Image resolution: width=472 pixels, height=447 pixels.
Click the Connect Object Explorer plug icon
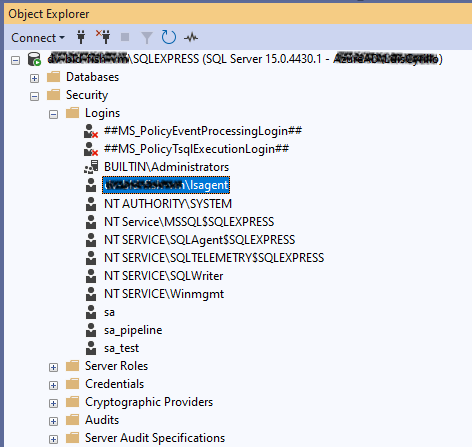(x=81, y=37)
